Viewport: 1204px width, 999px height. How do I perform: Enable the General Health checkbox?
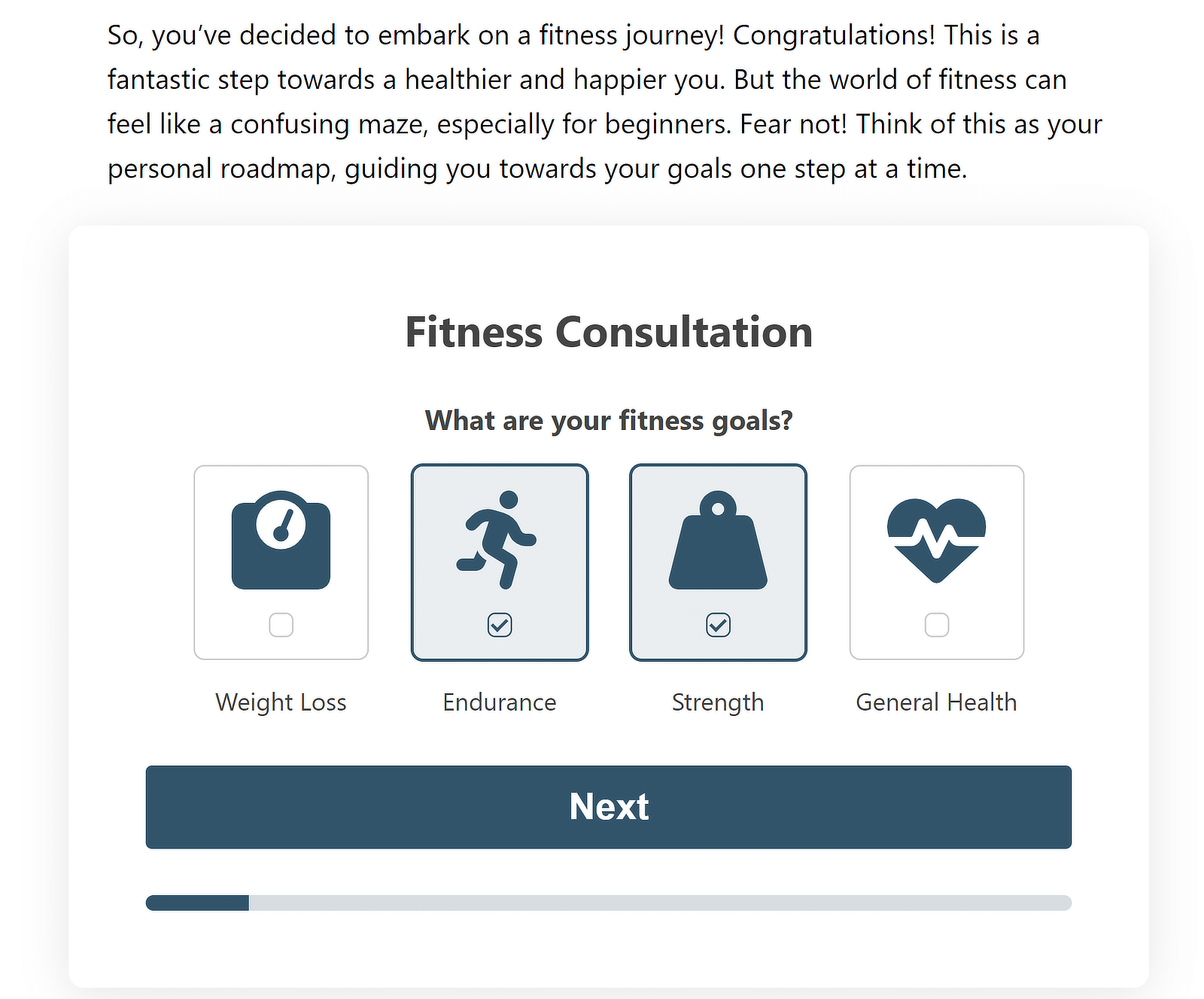pos(937,625)
